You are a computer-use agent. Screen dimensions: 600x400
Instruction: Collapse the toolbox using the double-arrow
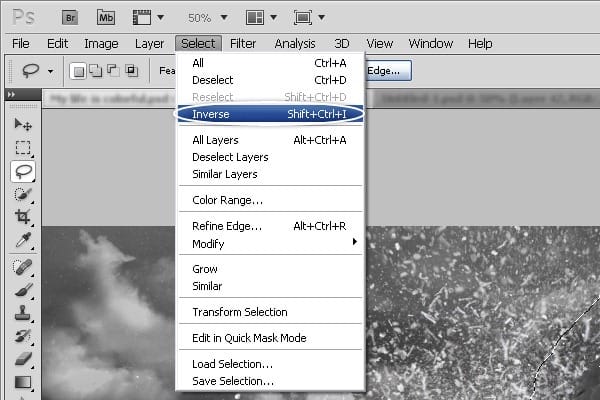tap(11, 94)
